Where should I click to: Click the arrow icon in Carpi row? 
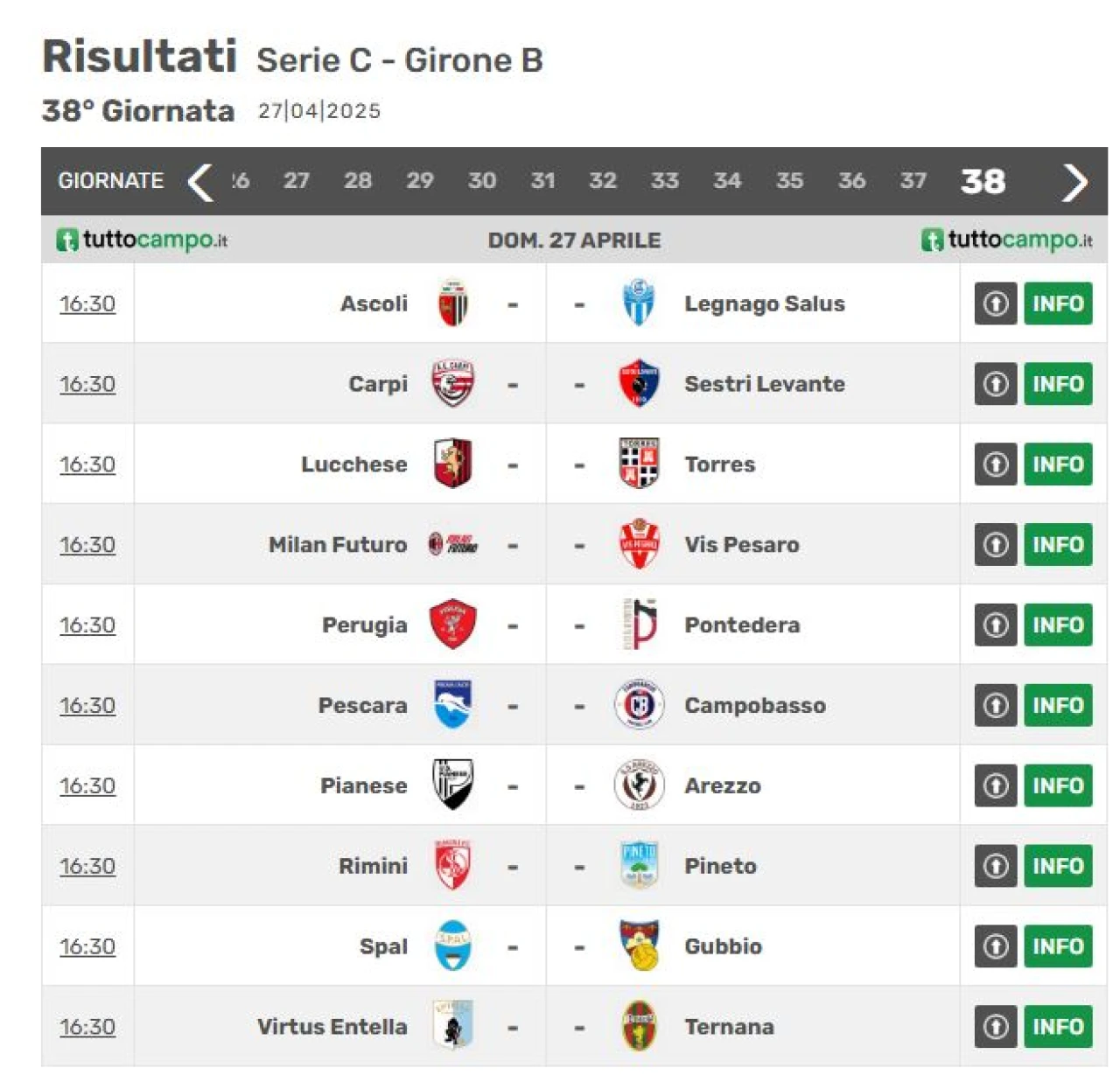tap(996, 384)
